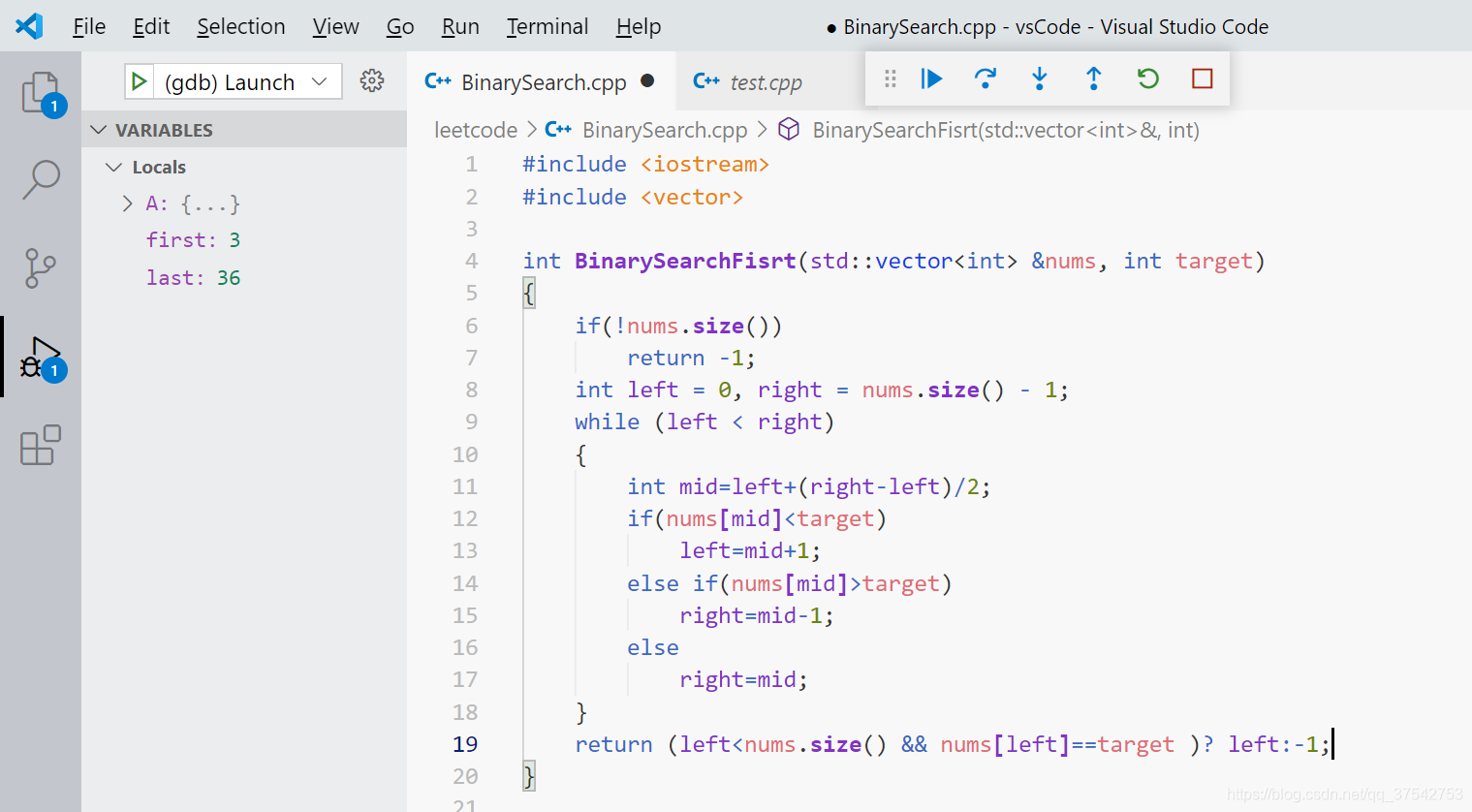Screen dimensions: 1472x812
Task: Click leetcode in breadcrumb
Action: pos(476,130)
